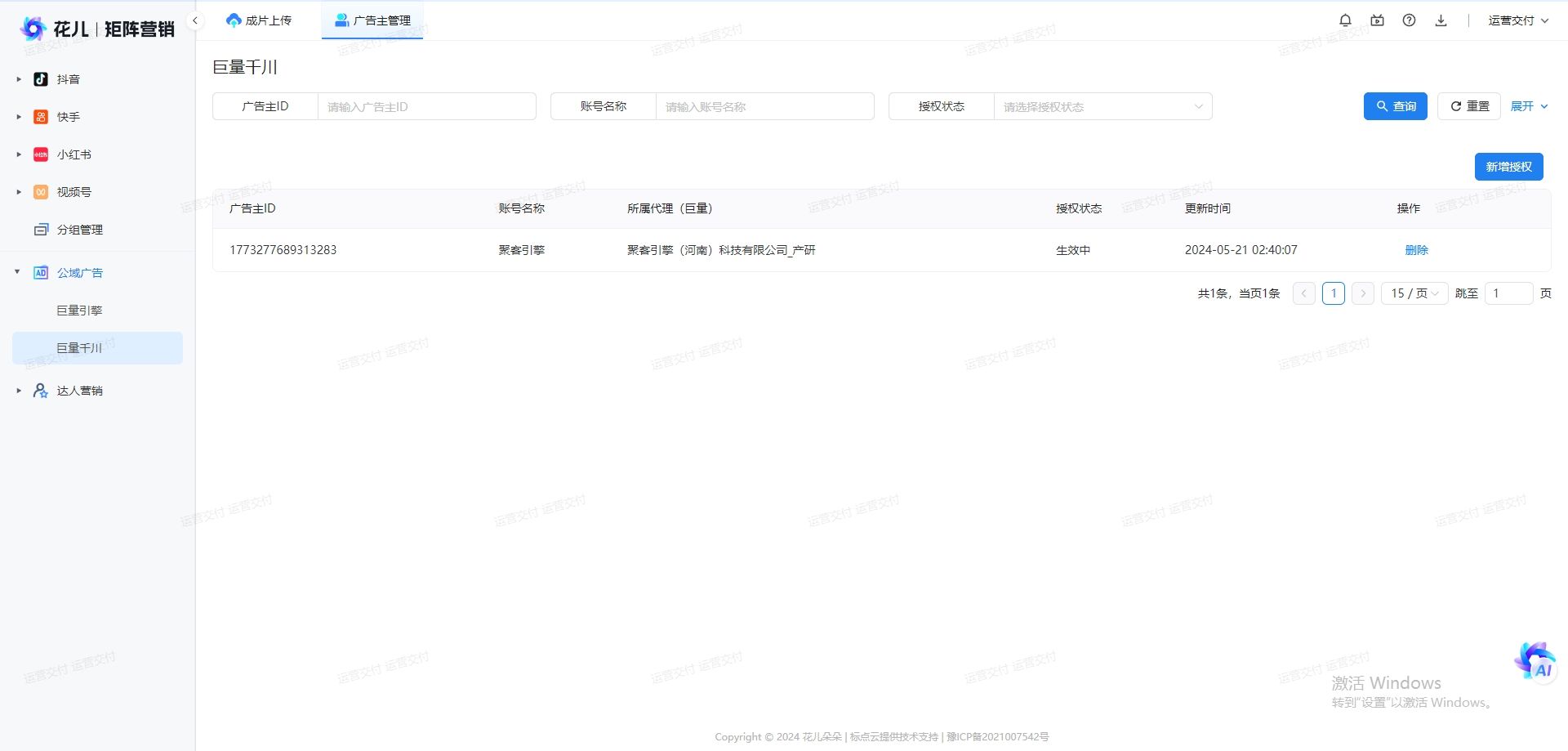Focus the 账号名称 input field
1568x751 pixels.
[x=764, y=106]
